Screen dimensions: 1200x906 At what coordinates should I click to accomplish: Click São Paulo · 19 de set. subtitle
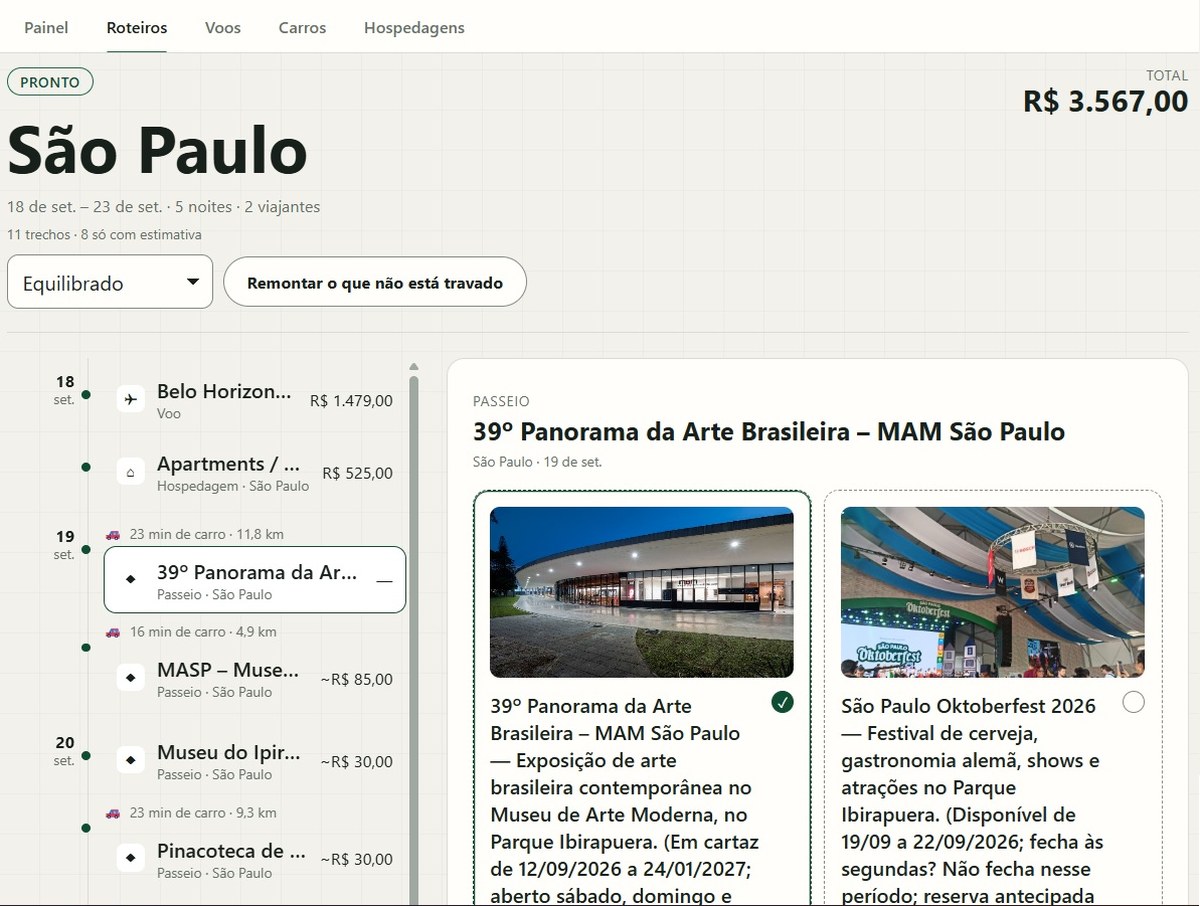(537, 462)
